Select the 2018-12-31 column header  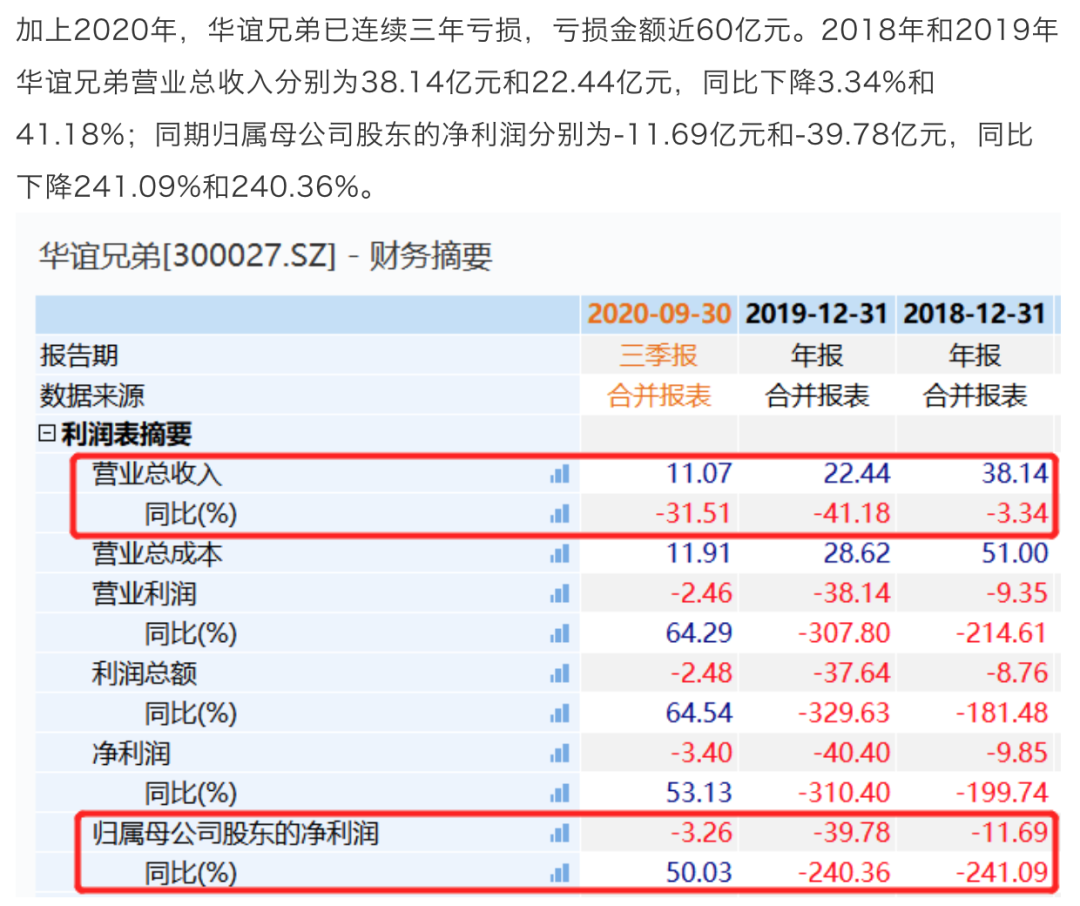[975, 314]
